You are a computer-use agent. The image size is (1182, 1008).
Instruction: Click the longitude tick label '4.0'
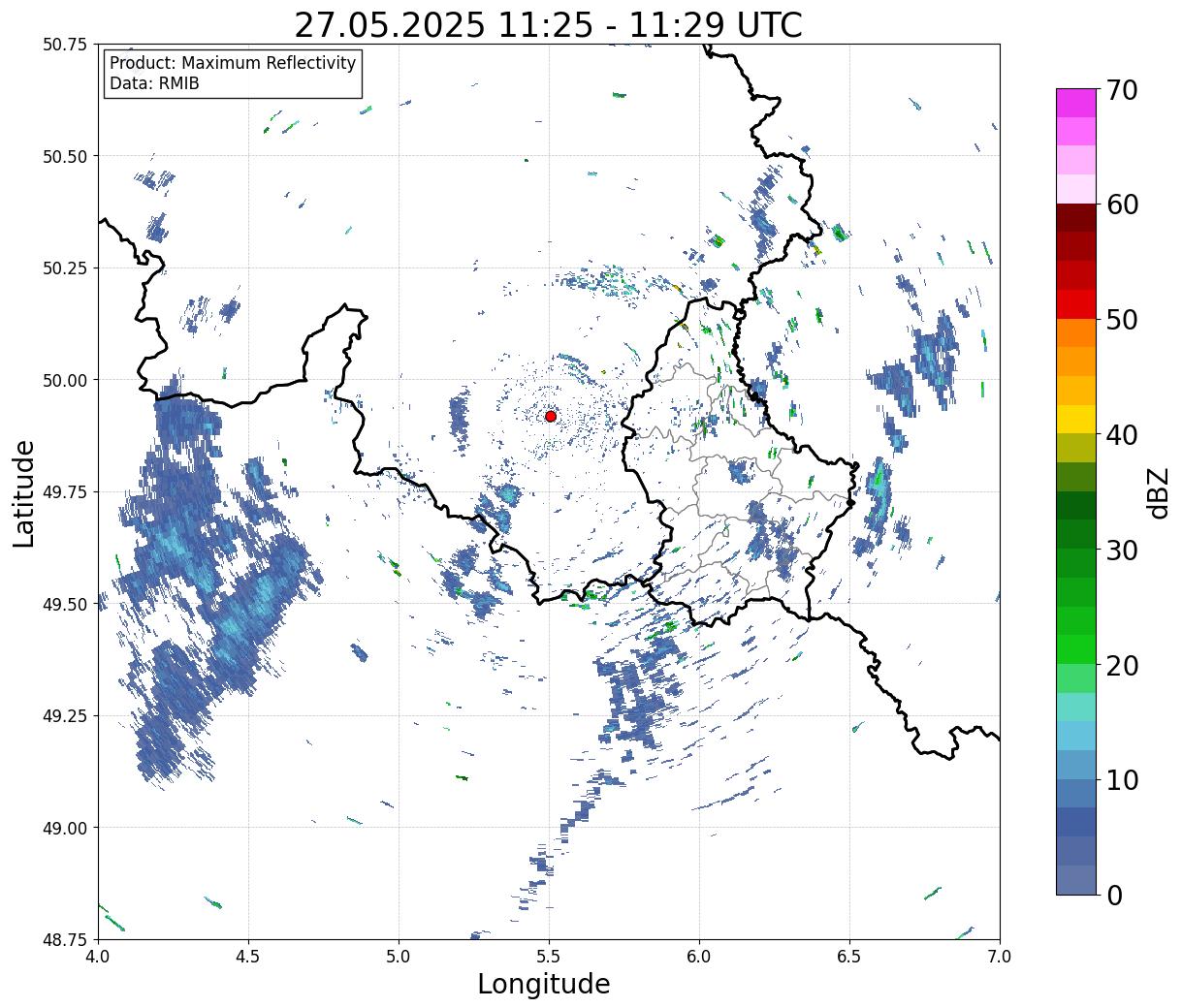[x=98, y=956]
